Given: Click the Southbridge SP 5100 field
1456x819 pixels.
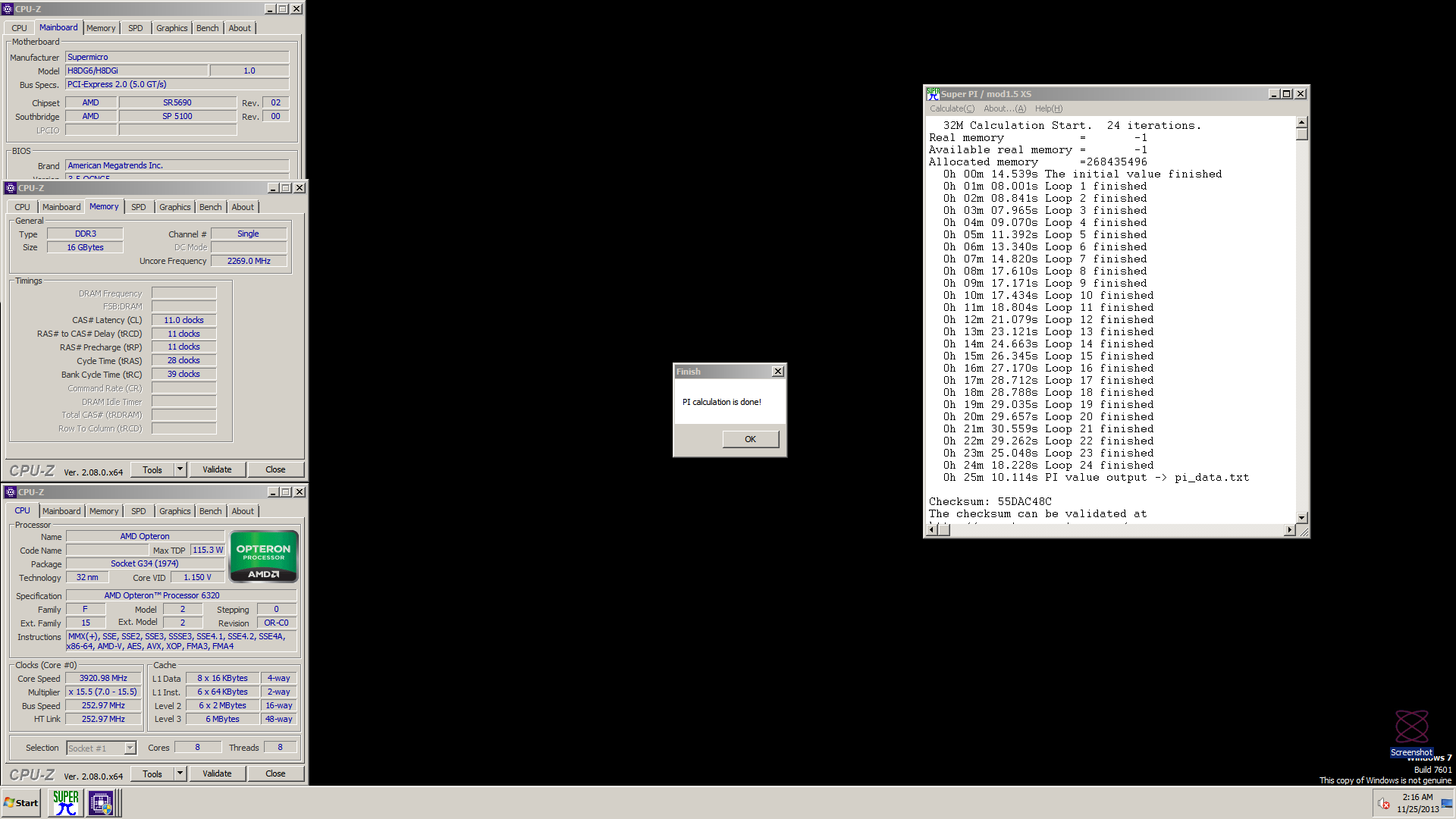Looking at the screenshot, I should pyautogui.click(x=177, y=116).
